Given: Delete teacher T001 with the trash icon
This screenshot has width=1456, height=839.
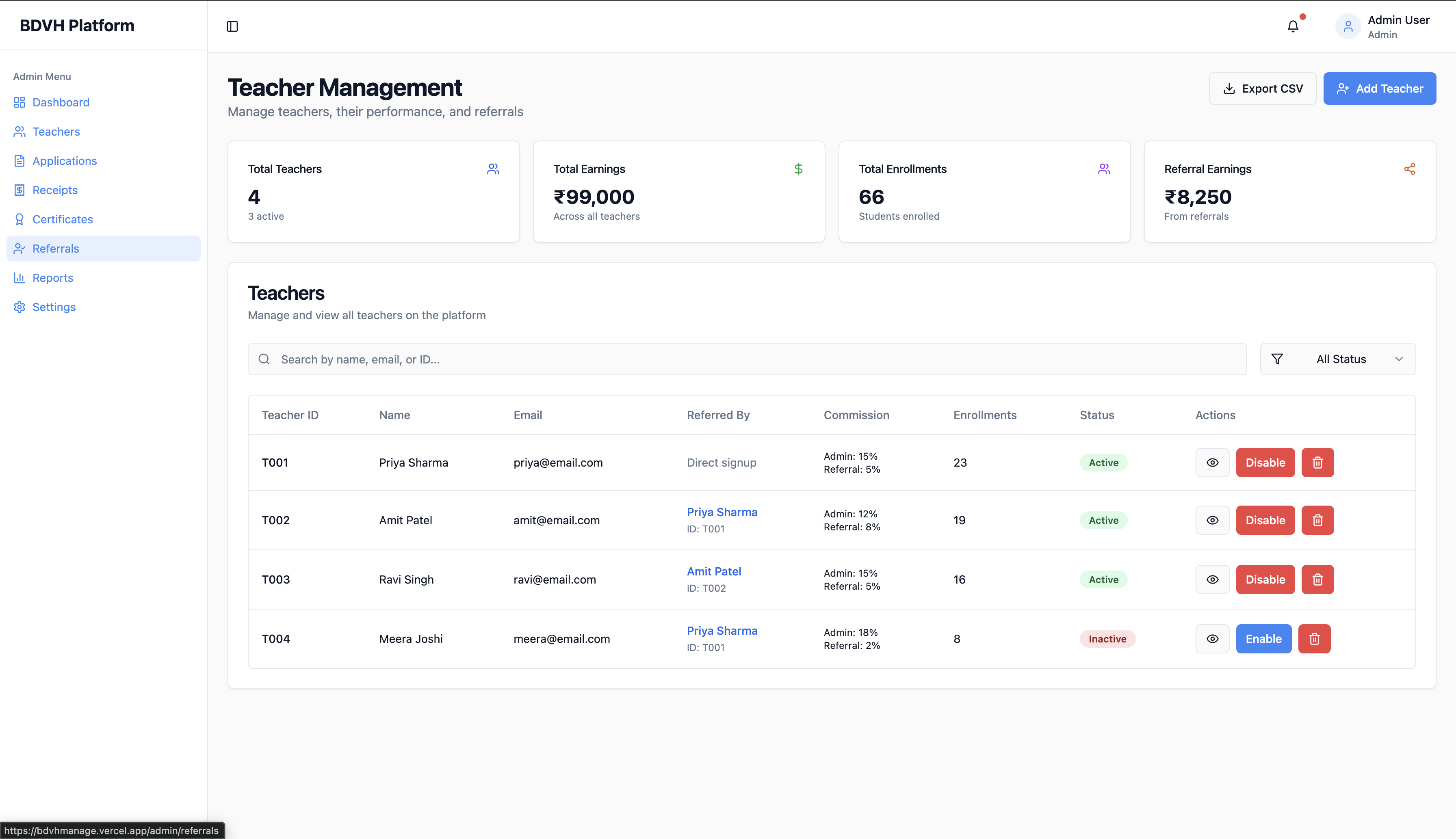Looking at the screenshot, I should (1317, 463).
